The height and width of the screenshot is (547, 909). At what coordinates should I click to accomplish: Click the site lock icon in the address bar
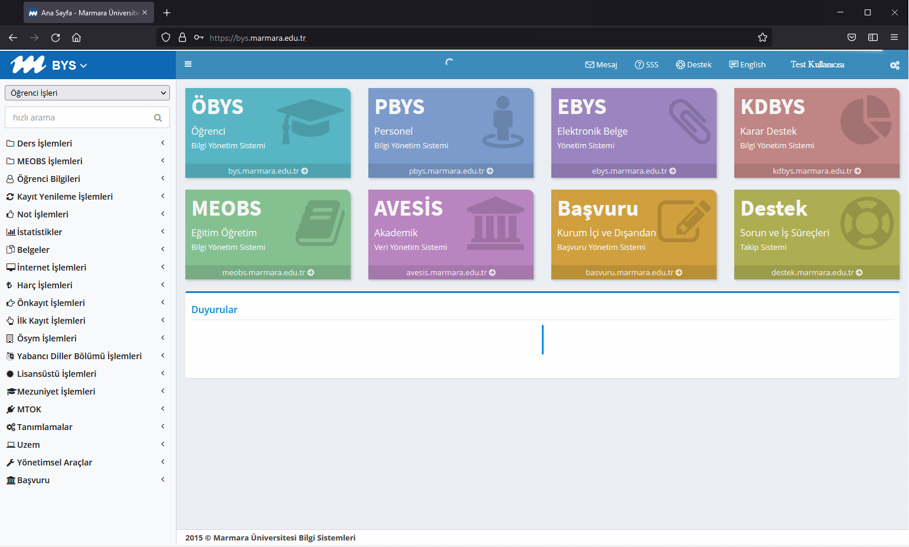click(182, 37)
